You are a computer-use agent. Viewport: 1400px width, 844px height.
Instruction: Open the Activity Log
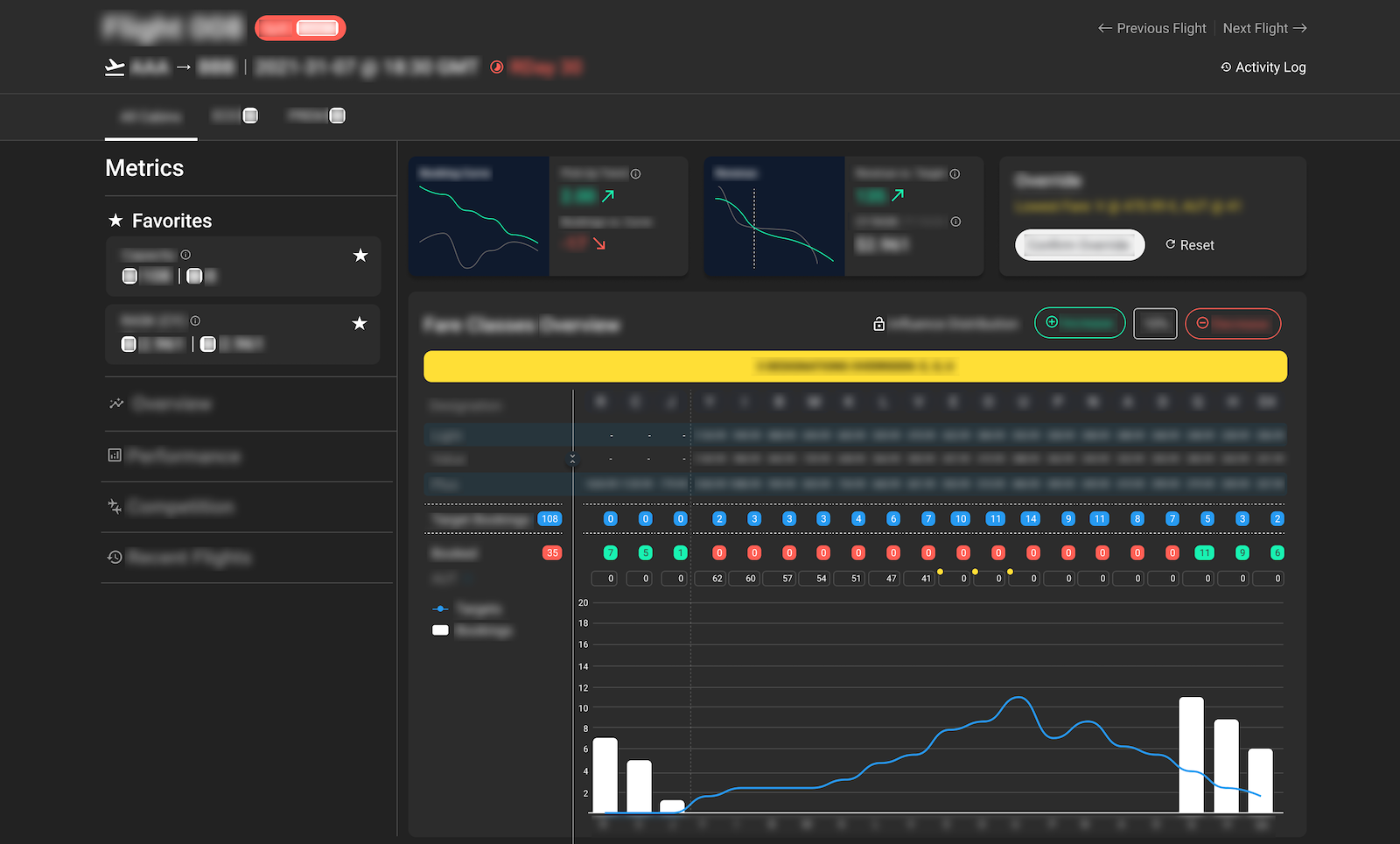[1263, 67]
